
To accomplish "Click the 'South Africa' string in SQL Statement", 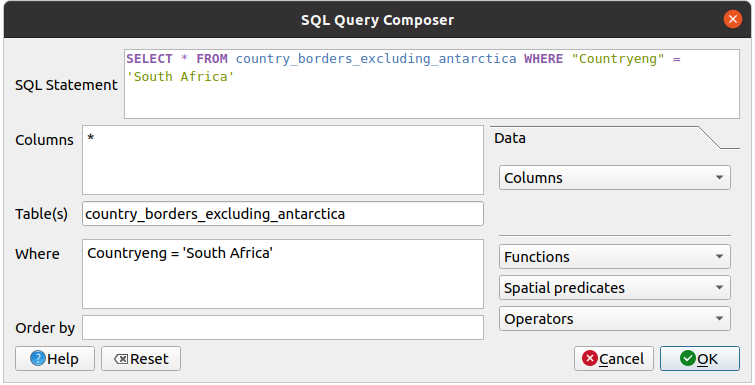I will click(180, 77).
